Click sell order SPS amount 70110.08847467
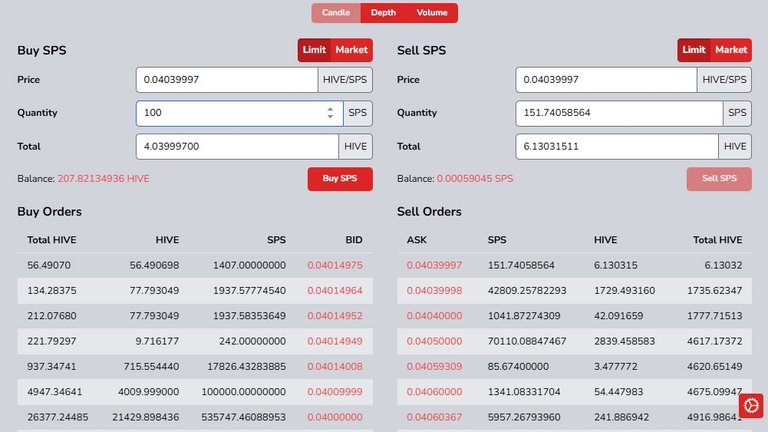Image resolution: width=768 pixels, height=432 pixels. (x=527, y=341)
